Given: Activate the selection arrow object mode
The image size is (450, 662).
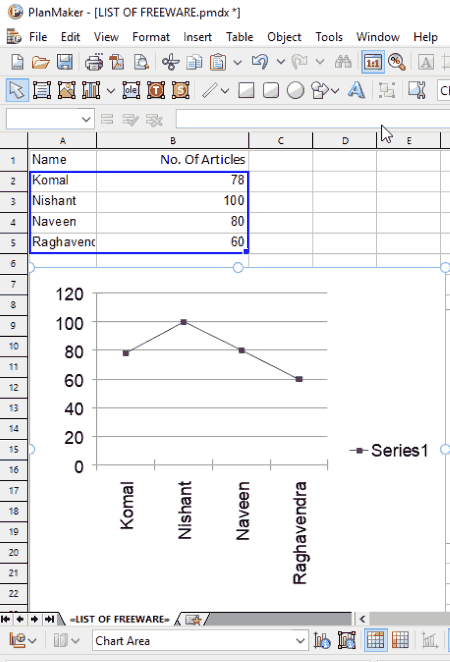Looking at the screenshot, I should [x=17, y=90].
